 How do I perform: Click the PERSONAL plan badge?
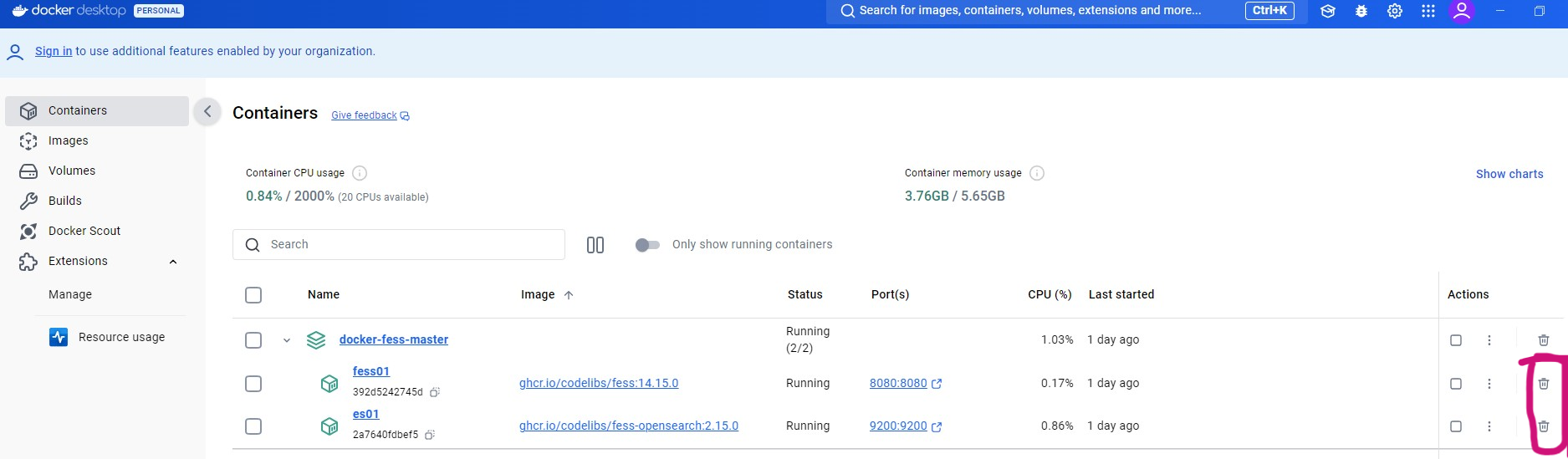[x=159, y=11]
